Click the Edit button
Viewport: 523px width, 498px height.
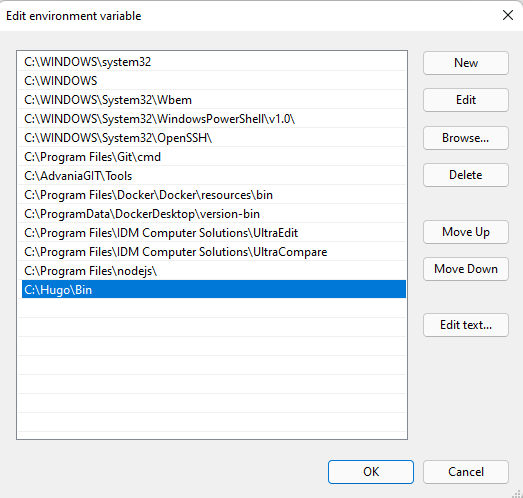466,100
